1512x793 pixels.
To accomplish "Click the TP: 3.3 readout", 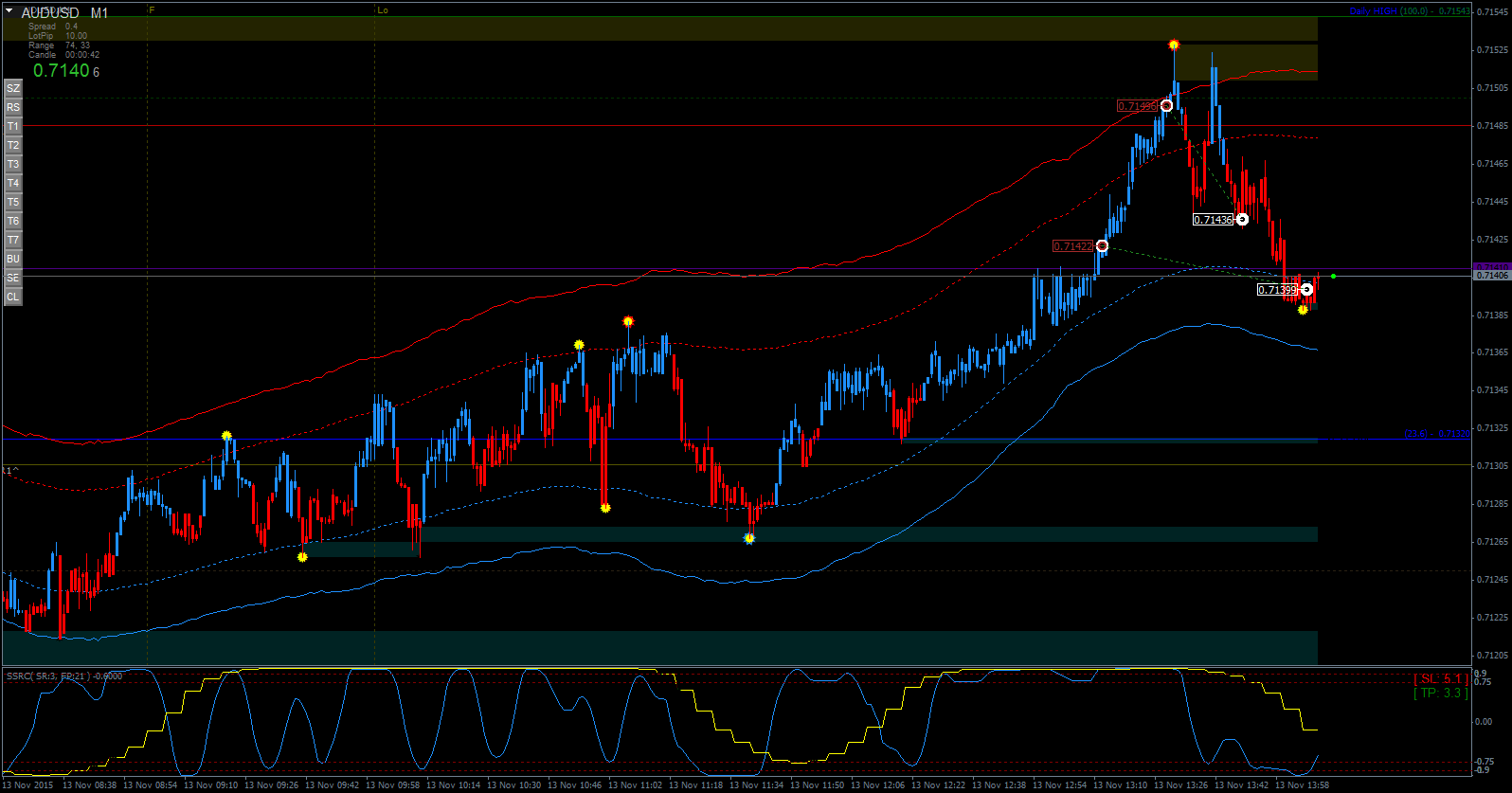I will [1441, 693].
